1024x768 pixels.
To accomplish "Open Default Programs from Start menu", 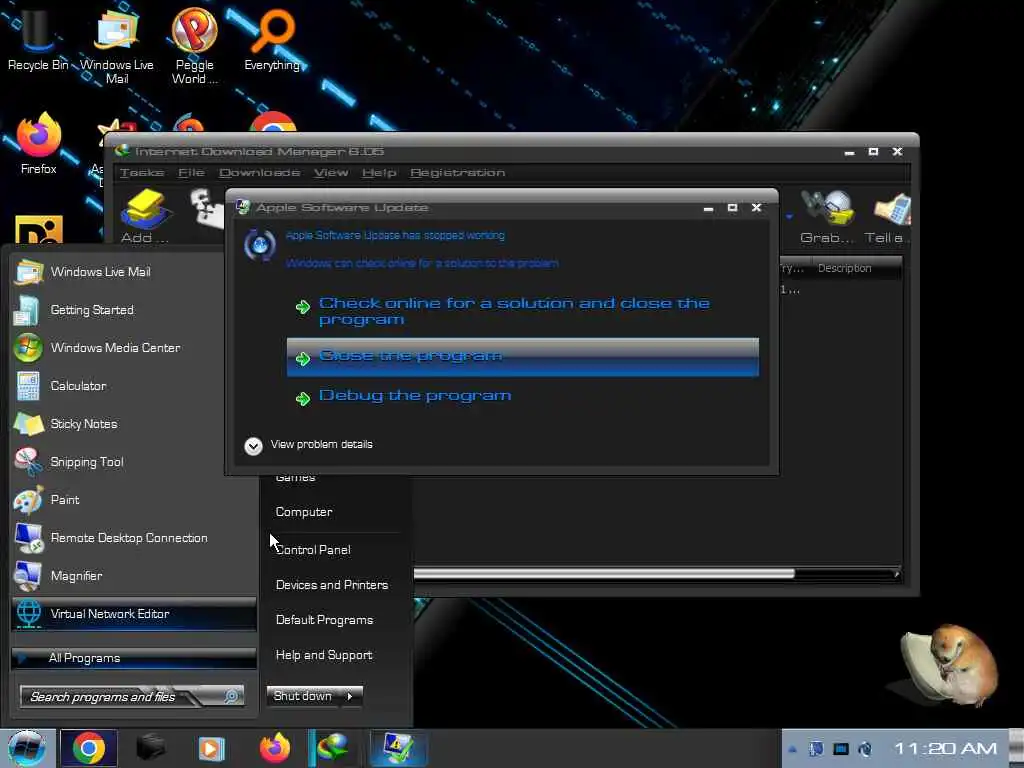I will pyautogui.click(x=324, y=620).
